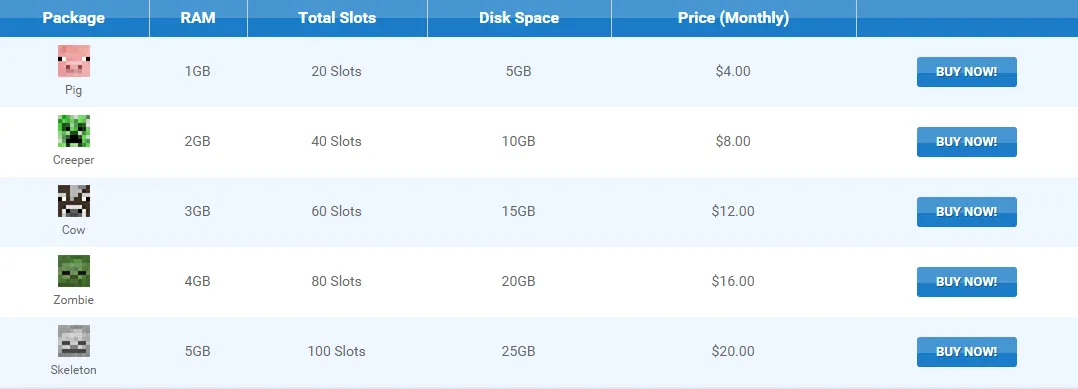Click the Package column header
This screenshot has width=1078, height=389.
tap(74, 18)
